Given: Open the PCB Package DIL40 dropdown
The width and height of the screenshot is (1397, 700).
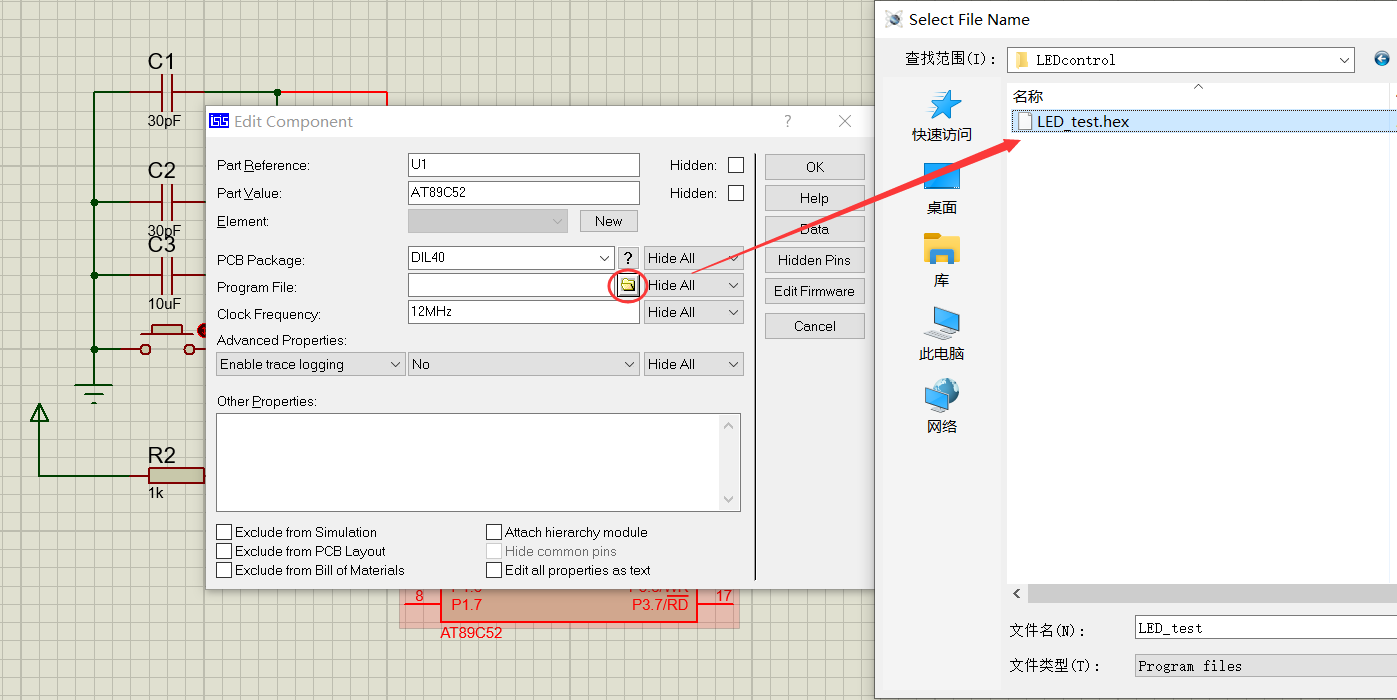Looking at the screenshot, I should point(604,258).
